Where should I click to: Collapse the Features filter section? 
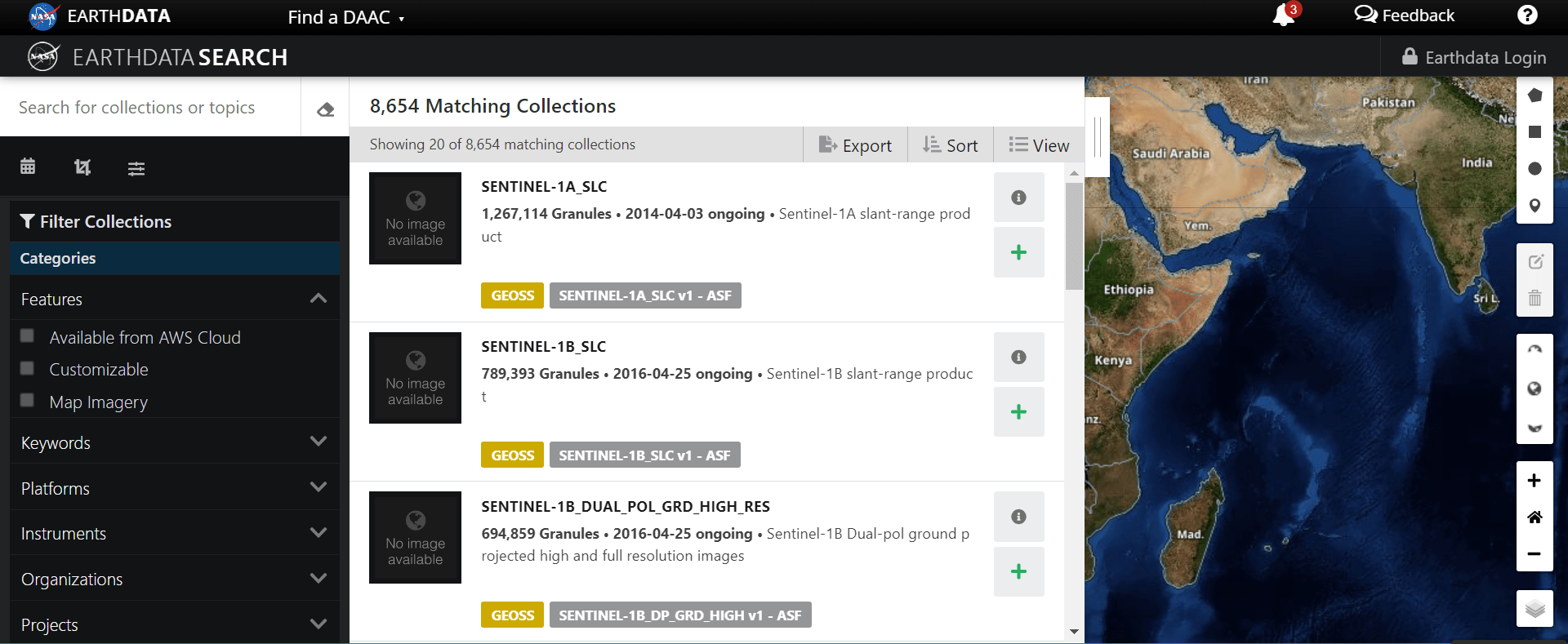[x=175, y=299]
